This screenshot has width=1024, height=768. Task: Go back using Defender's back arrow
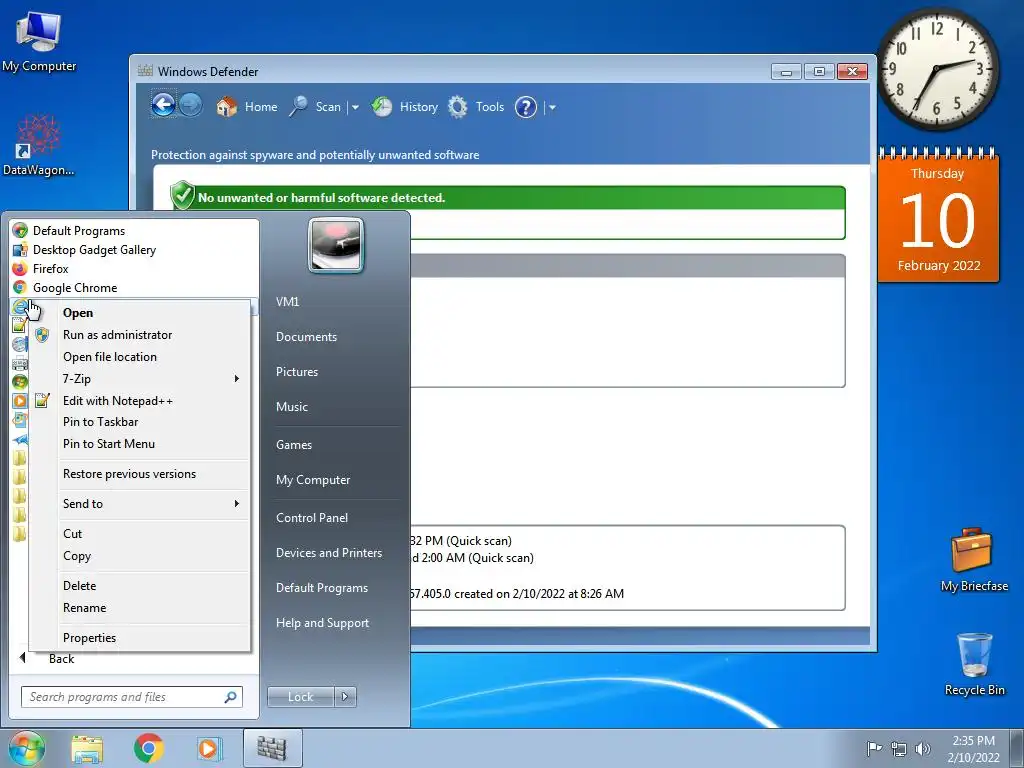click(x=163, y=105)
